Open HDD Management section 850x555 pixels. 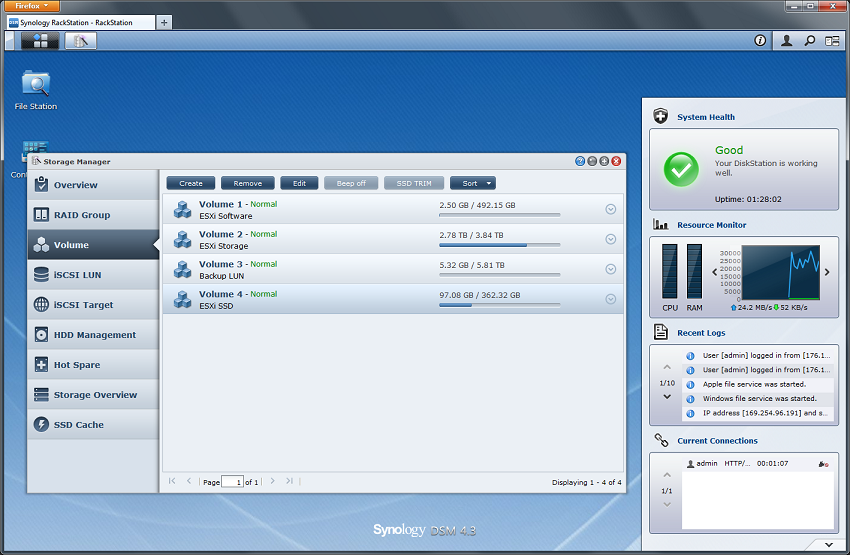point(93,334)
